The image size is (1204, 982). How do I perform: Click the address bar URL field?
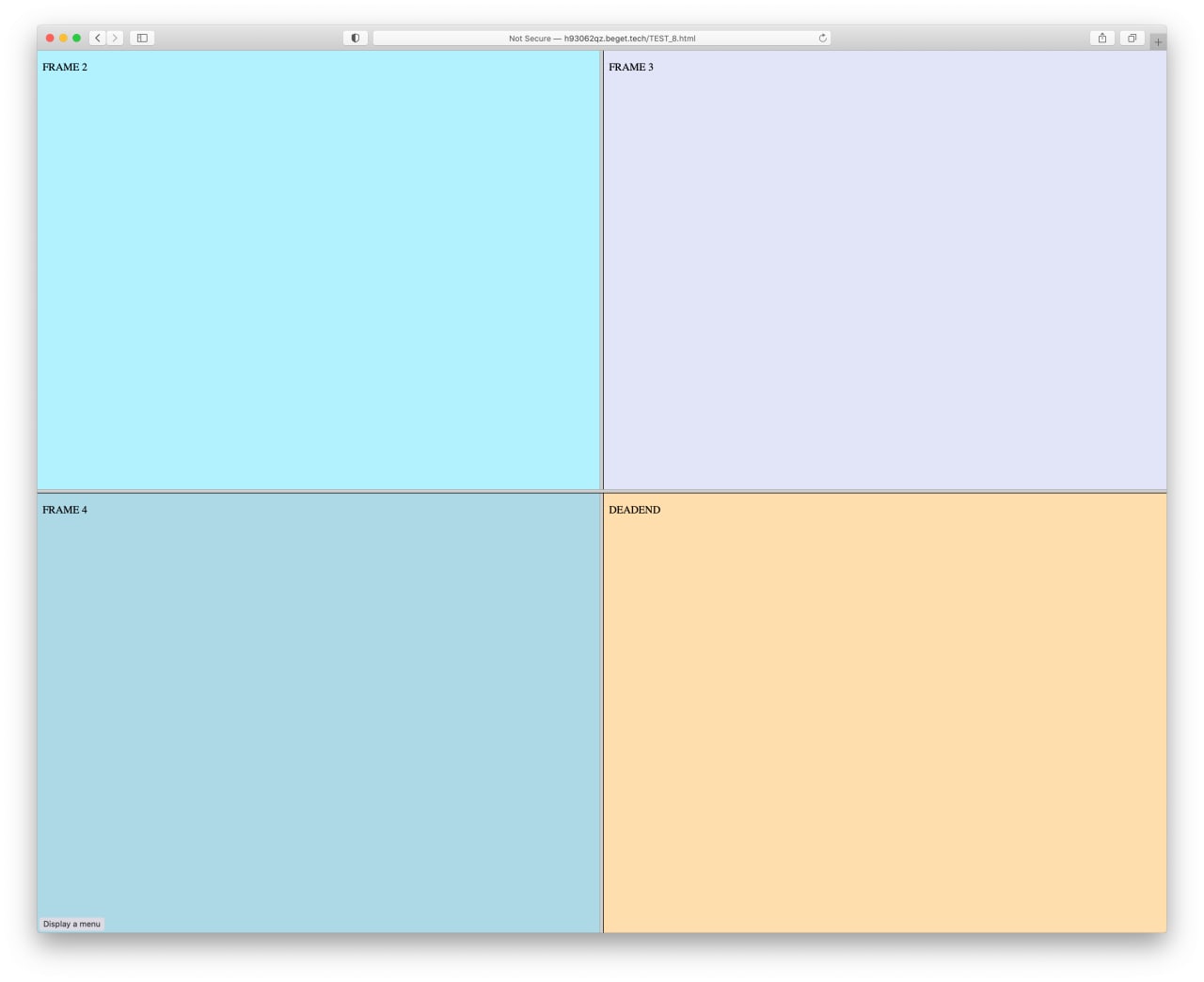point(602,39)
